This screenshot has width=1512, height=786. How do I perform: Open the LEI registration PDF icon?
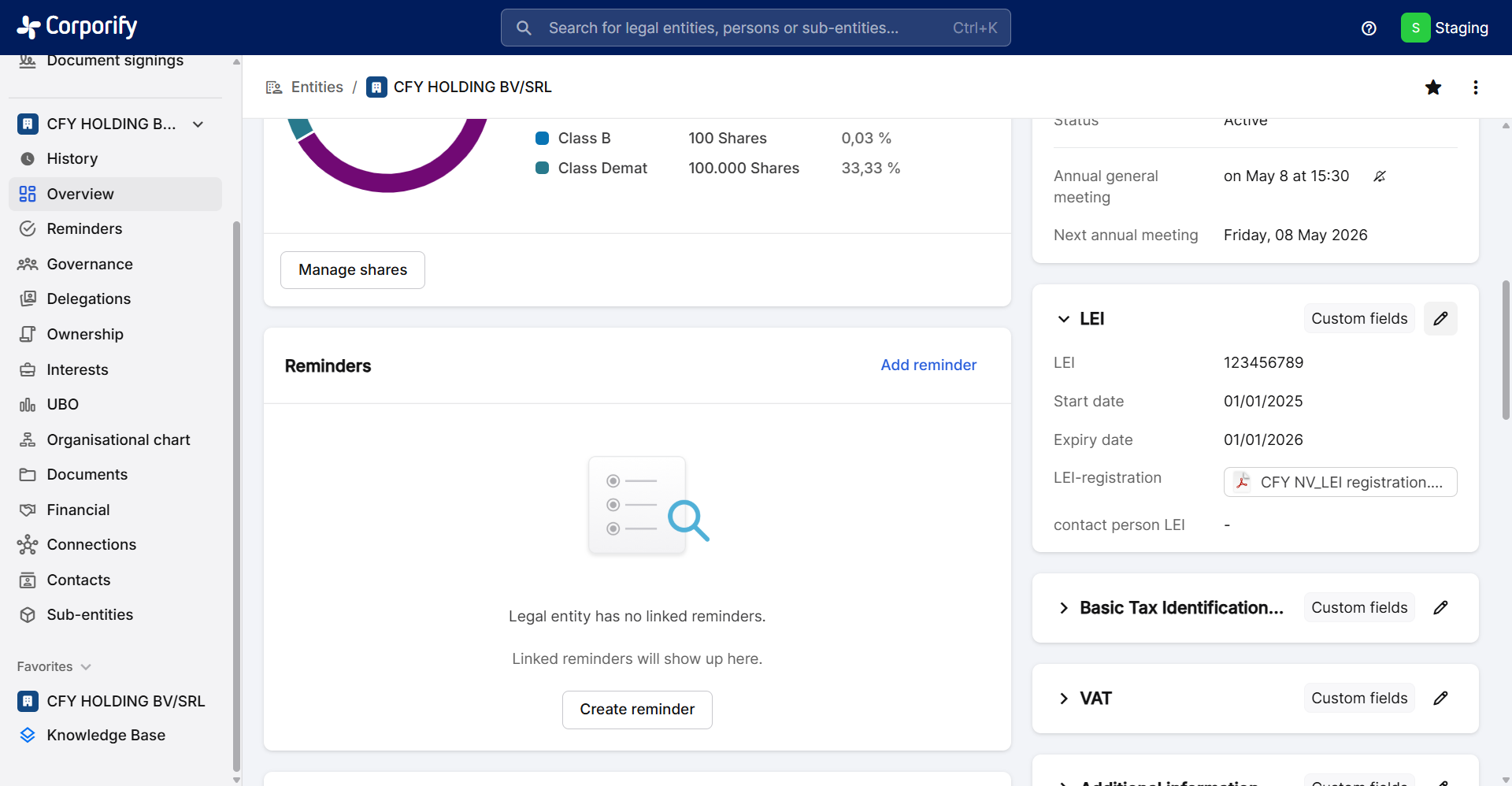tap(1243, 482)
